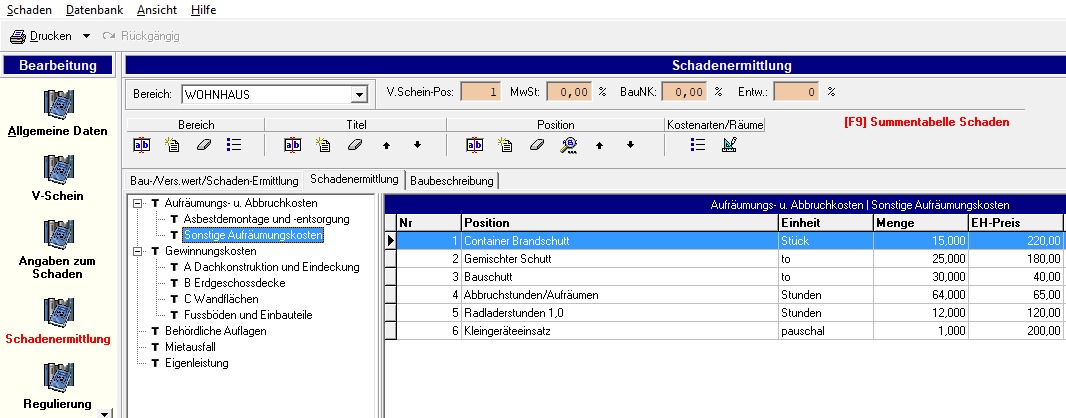Move Position up with the up arrow

click(599, 145)
